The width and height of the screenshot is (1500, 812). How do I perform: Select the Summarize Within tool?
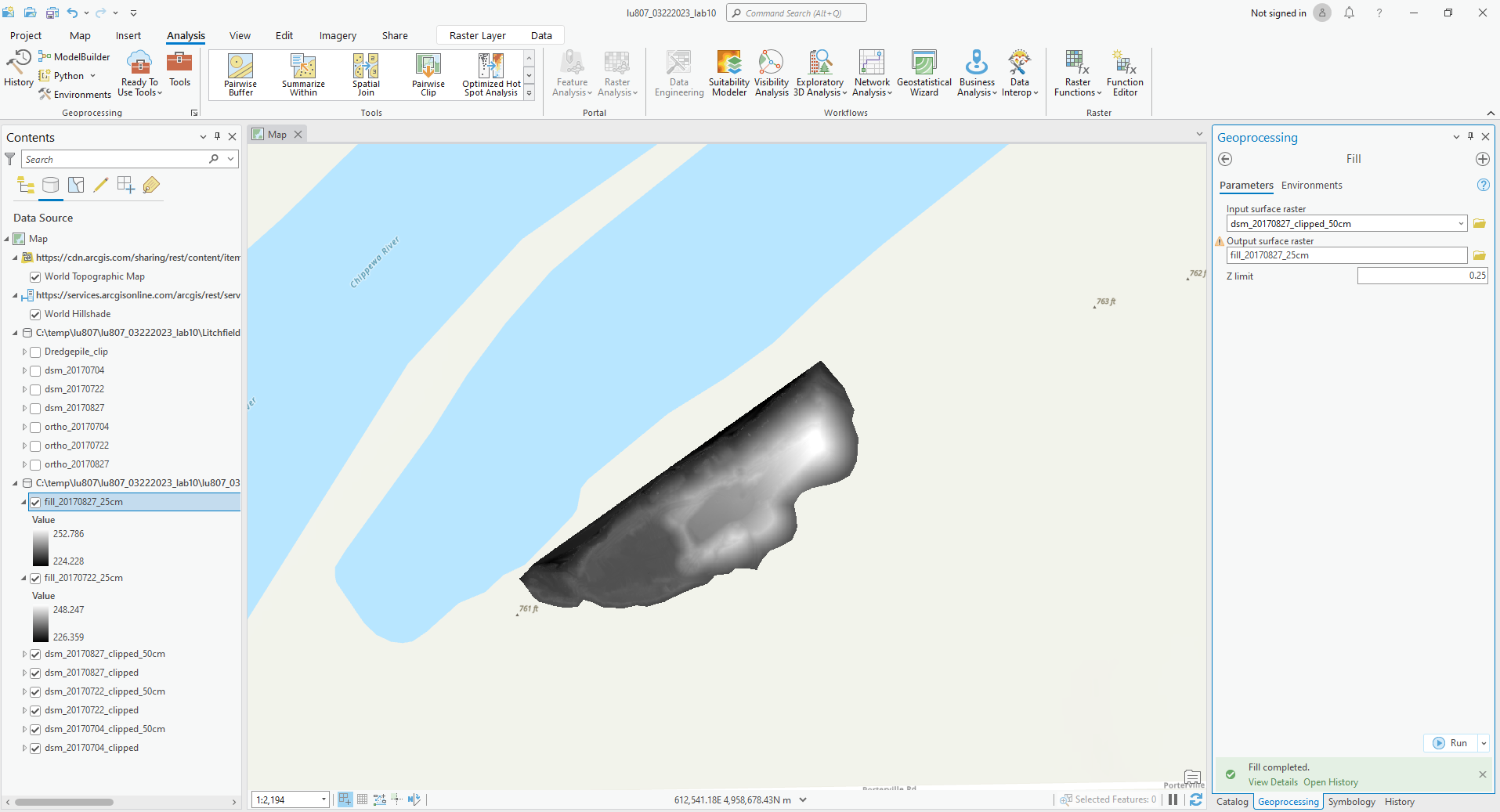[303, 75]
